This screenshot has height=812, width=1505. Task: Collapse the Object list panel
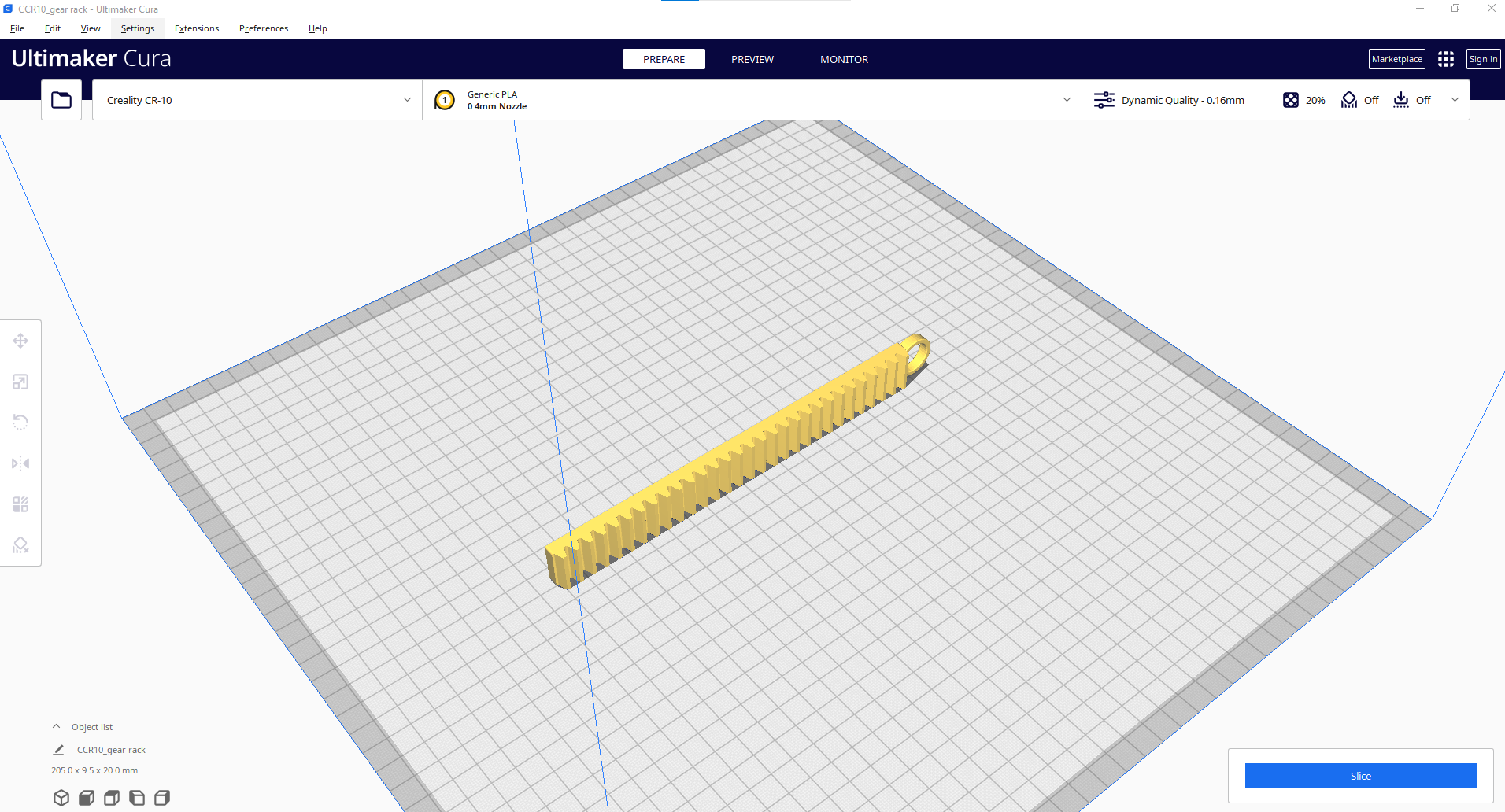55,725
